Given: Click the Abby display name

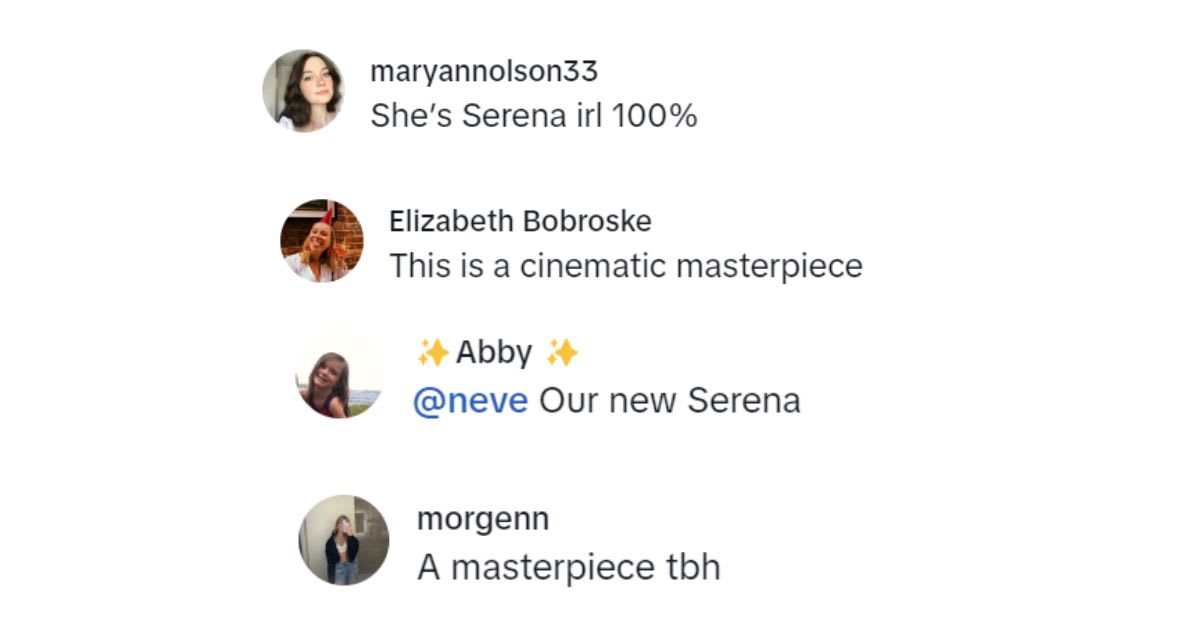Looking at the screenshot, I should 494,353.
